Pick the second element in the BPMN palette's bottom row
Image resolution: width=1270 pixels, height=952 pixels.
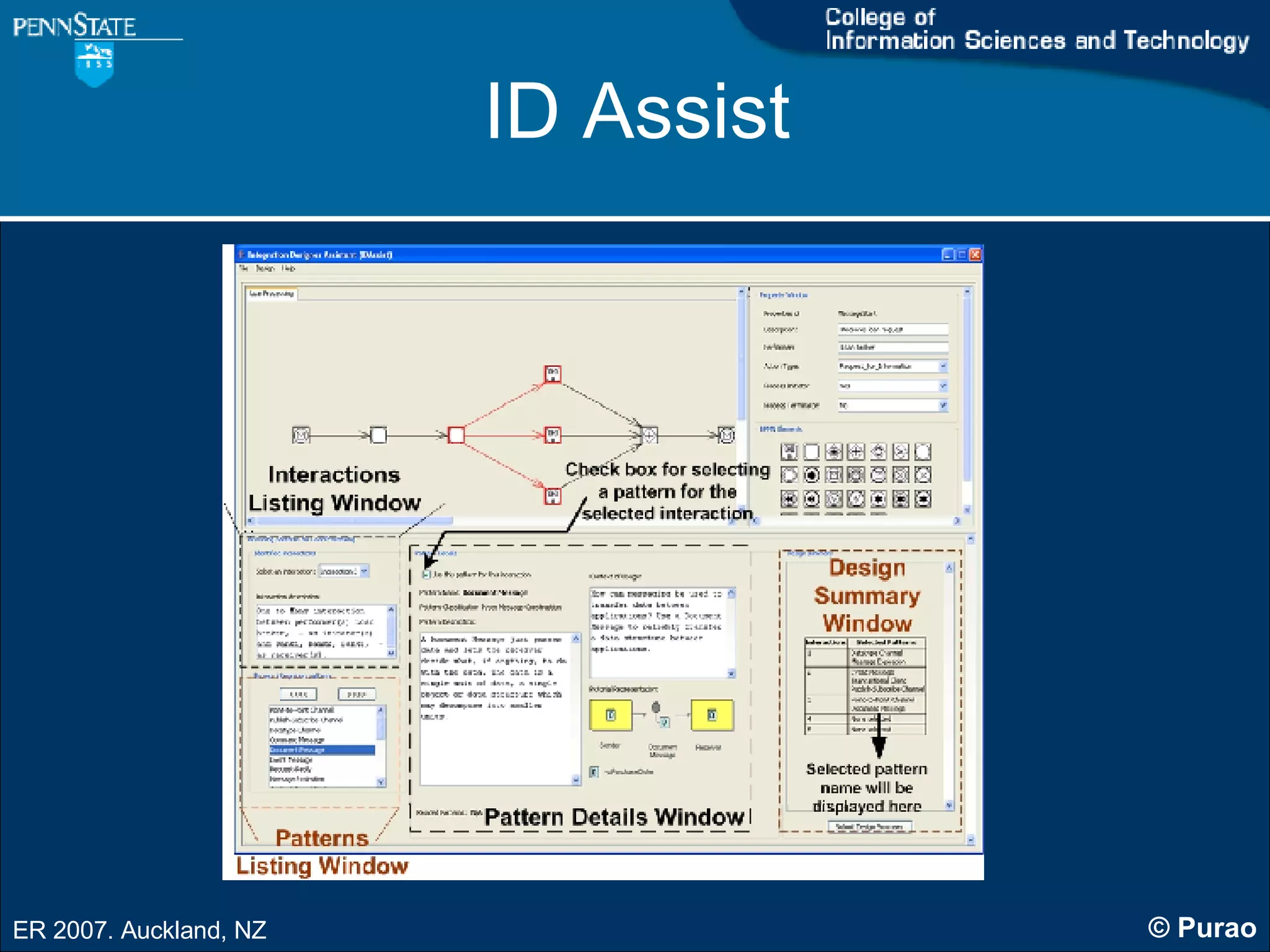(811, 499)
